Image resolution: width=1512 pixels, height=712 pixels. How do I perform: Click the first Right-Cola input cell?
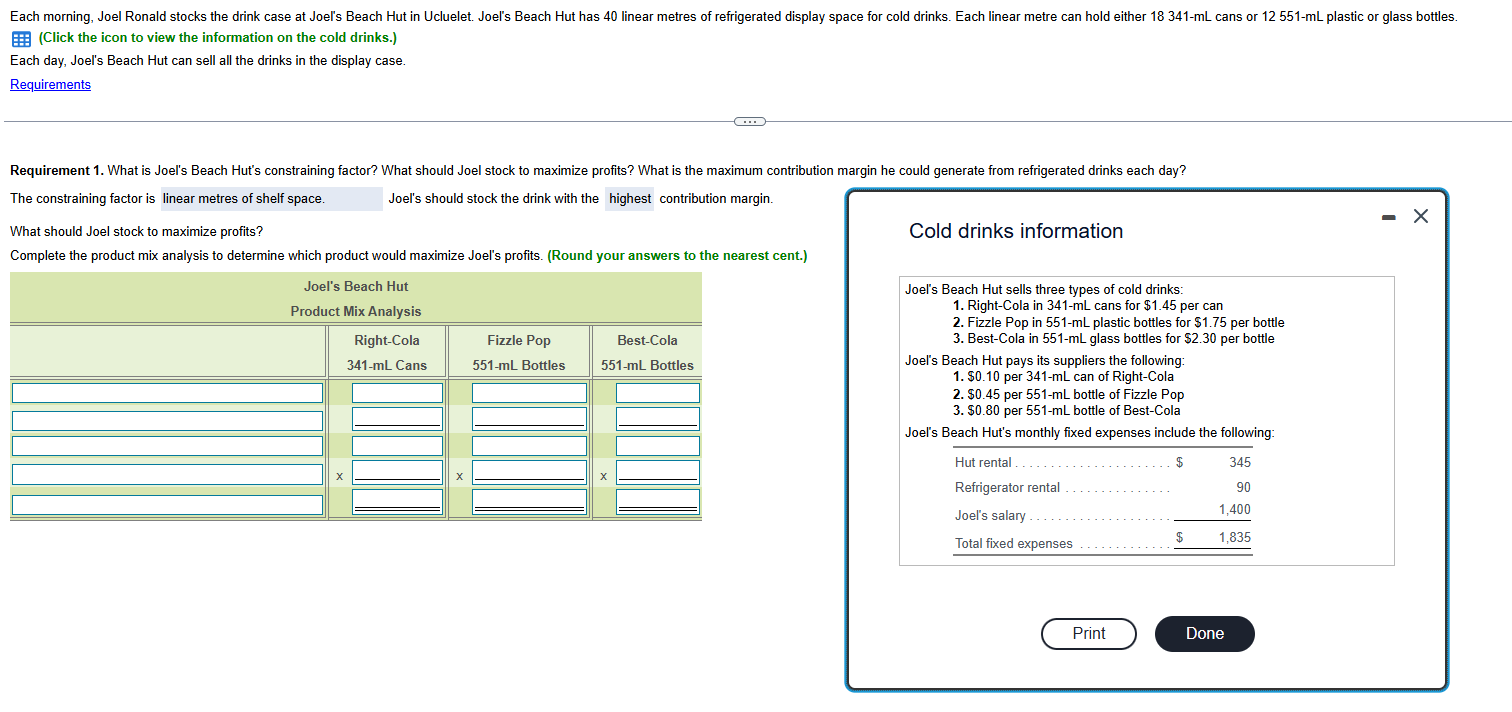pyautogui.click(x=397, y=392)
